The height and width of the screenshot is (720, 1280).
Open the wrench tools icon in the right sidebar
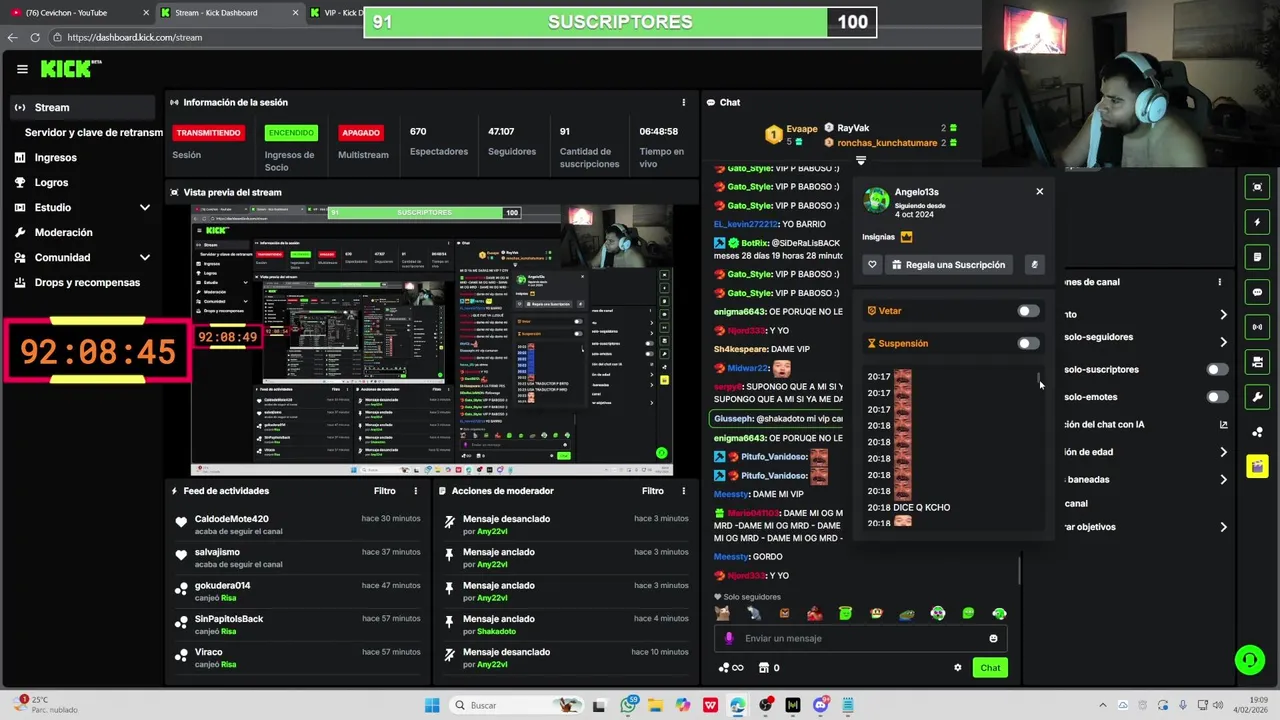pyautogui.click(x=1257, y=397)
